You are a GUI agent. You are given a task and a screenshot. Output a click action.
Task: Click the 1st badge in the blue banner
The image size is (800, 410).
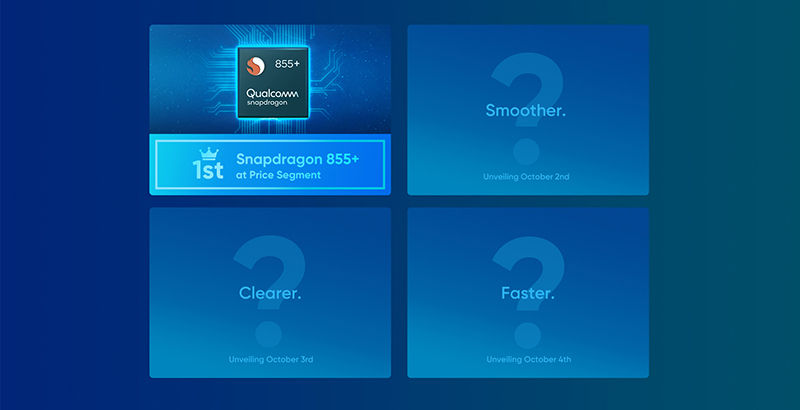click(x=209, y=168)
